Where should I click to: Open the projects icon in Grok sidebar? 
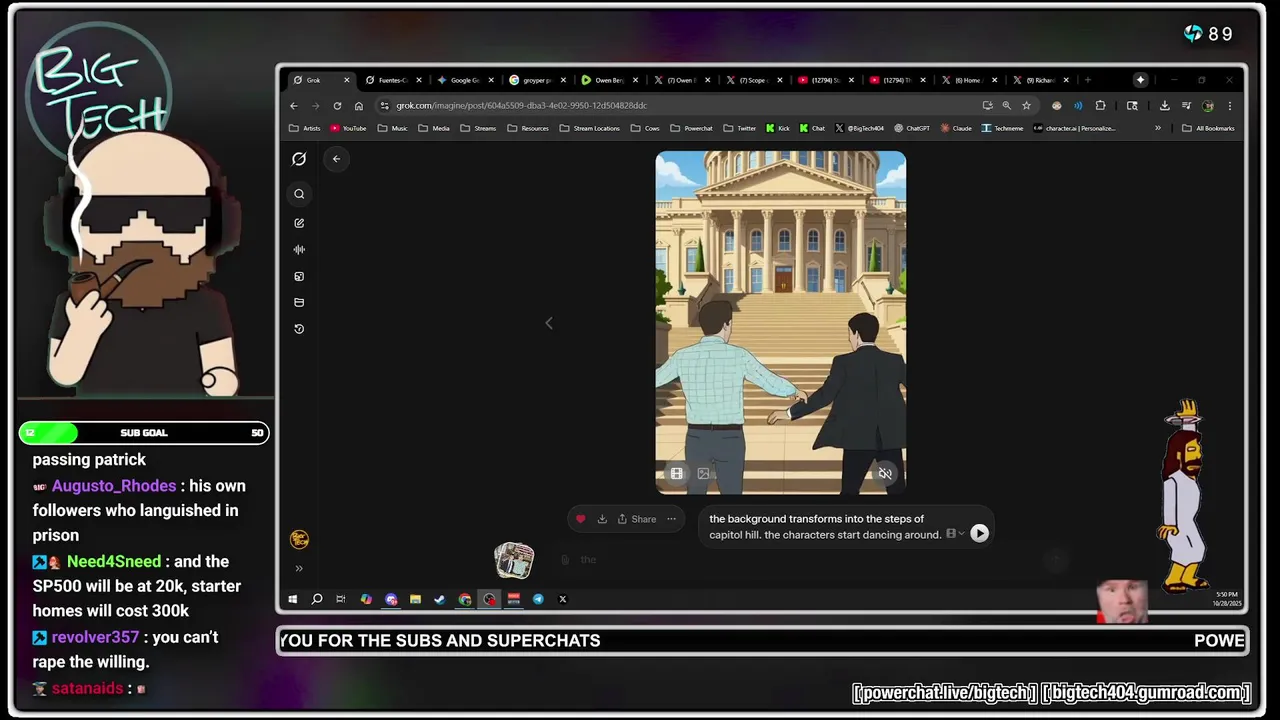[299, 302]
